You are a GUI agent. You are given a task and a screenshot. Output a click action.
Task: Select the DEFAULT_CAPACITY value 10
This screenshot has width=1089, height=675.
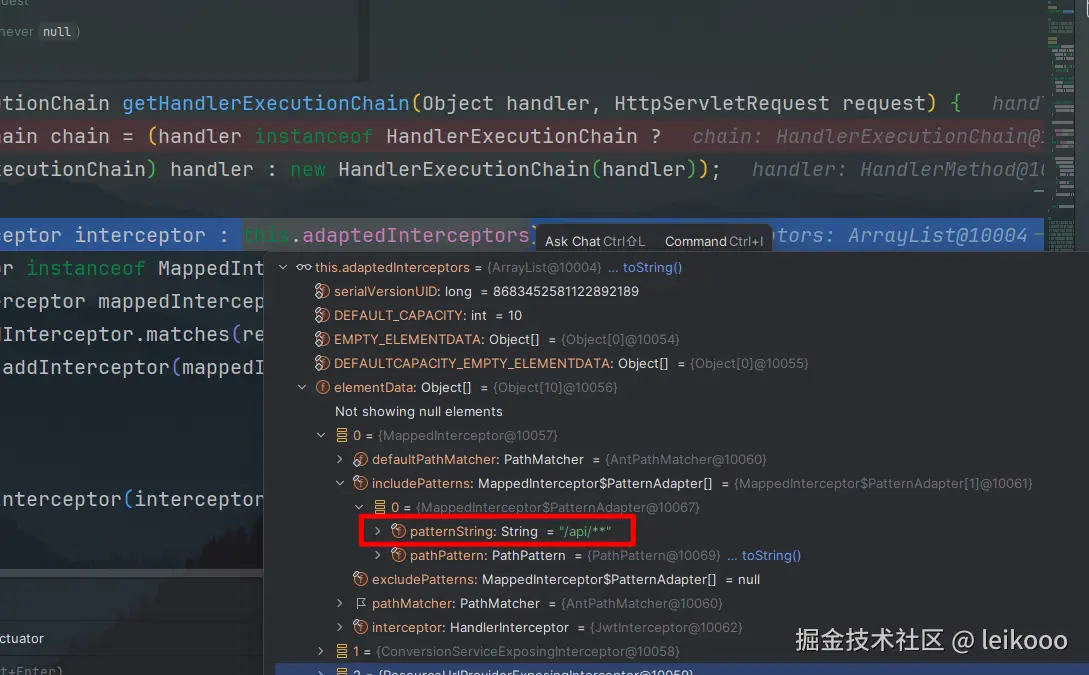tap(515, 315)
